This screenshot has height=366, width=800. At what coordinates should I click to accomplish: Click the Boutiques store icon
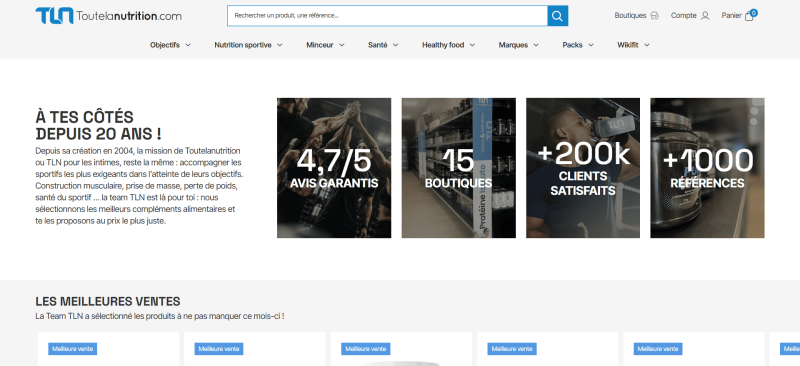tap(655, 16)
